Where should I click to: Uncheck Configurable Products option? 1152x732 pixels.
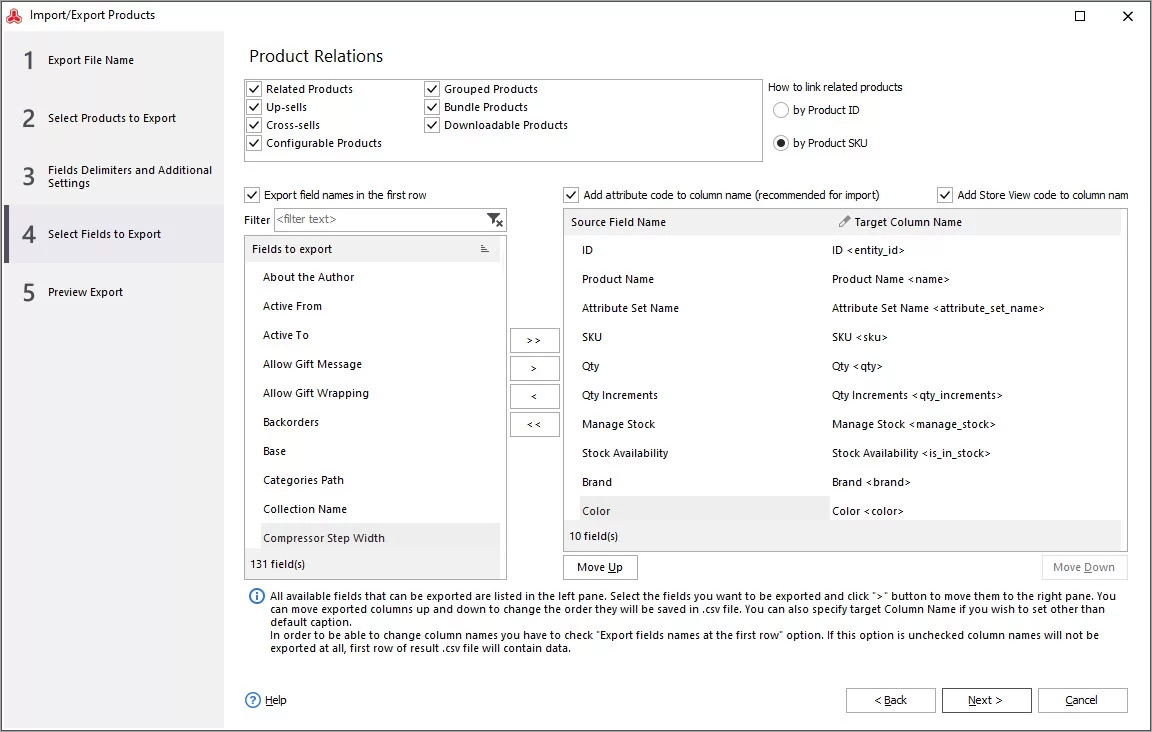[254, 143]
